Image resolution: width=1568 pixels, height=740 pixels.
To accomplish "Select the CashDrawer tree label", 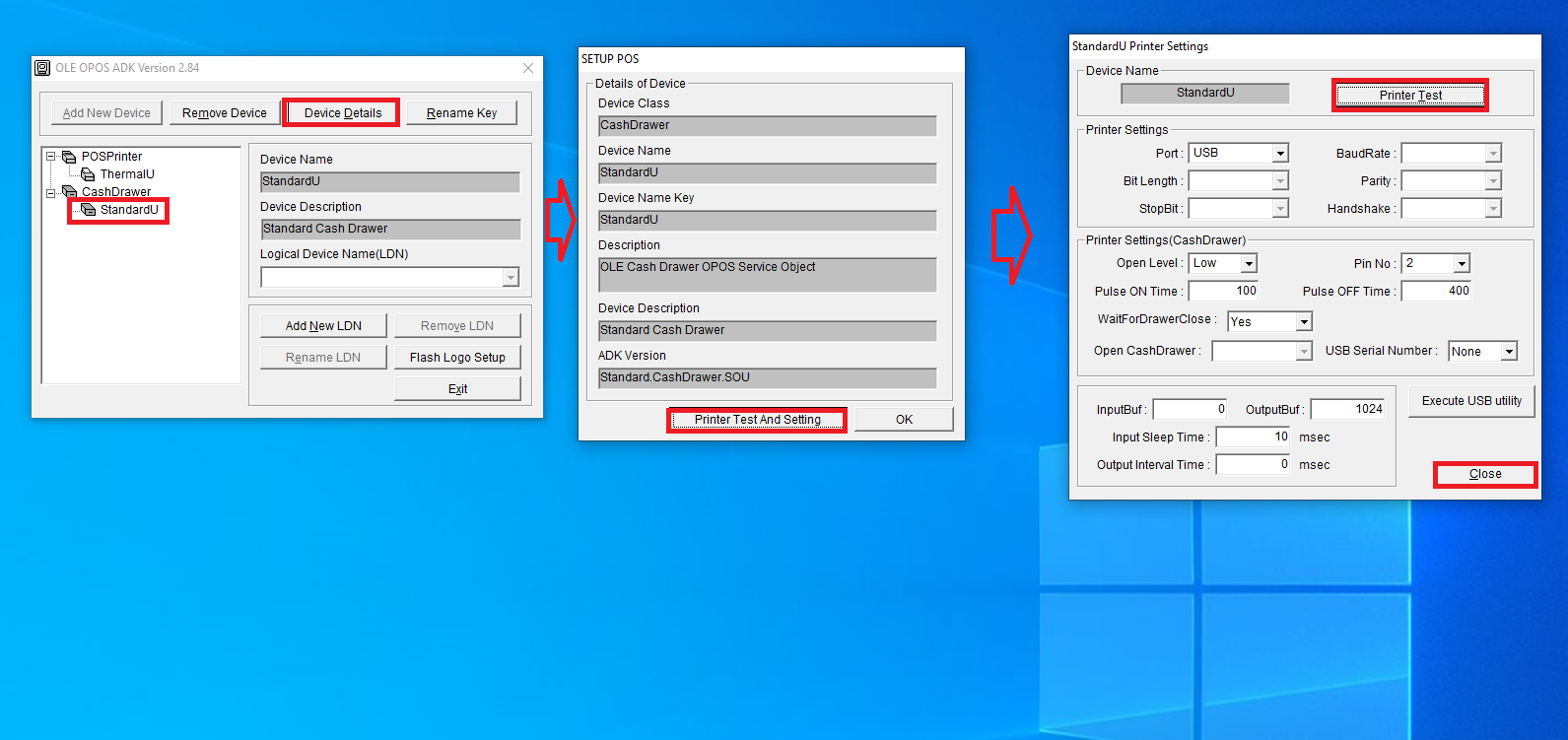I will [116, 192].
